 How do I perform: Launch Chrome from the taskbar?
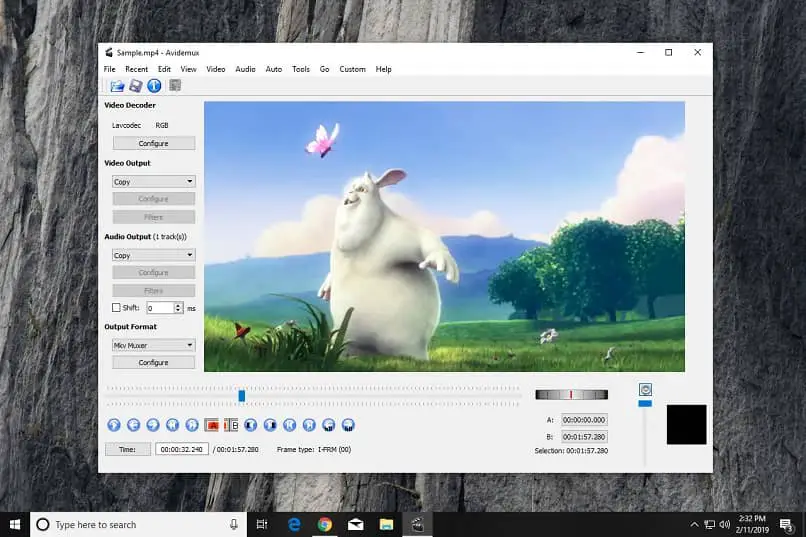[x=325, y=524]
